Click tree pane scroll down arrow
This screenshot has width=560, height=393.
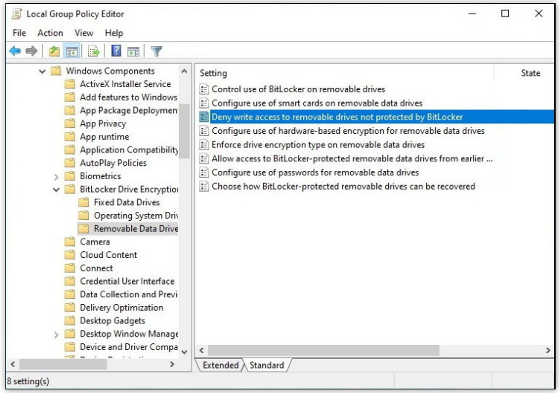pos(184,352)
